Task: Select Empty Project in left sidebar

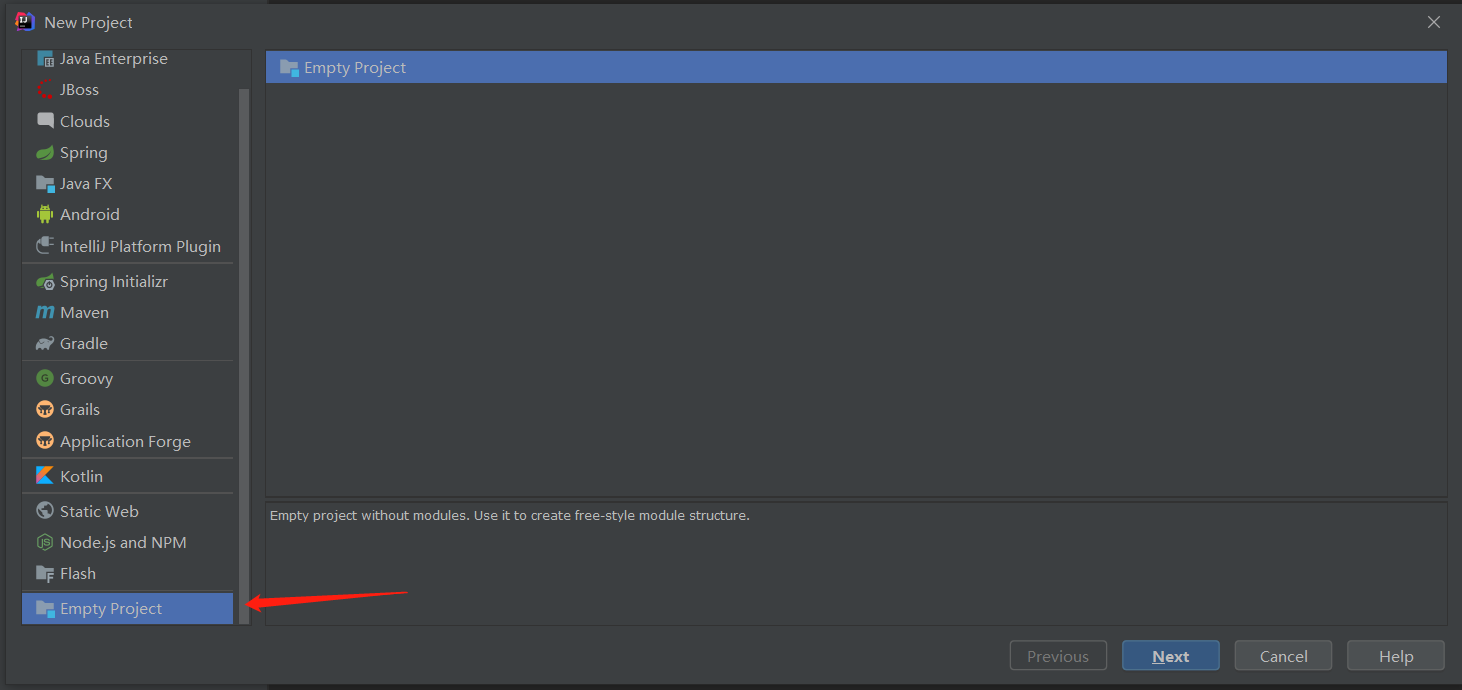Action: pos(128,609)
